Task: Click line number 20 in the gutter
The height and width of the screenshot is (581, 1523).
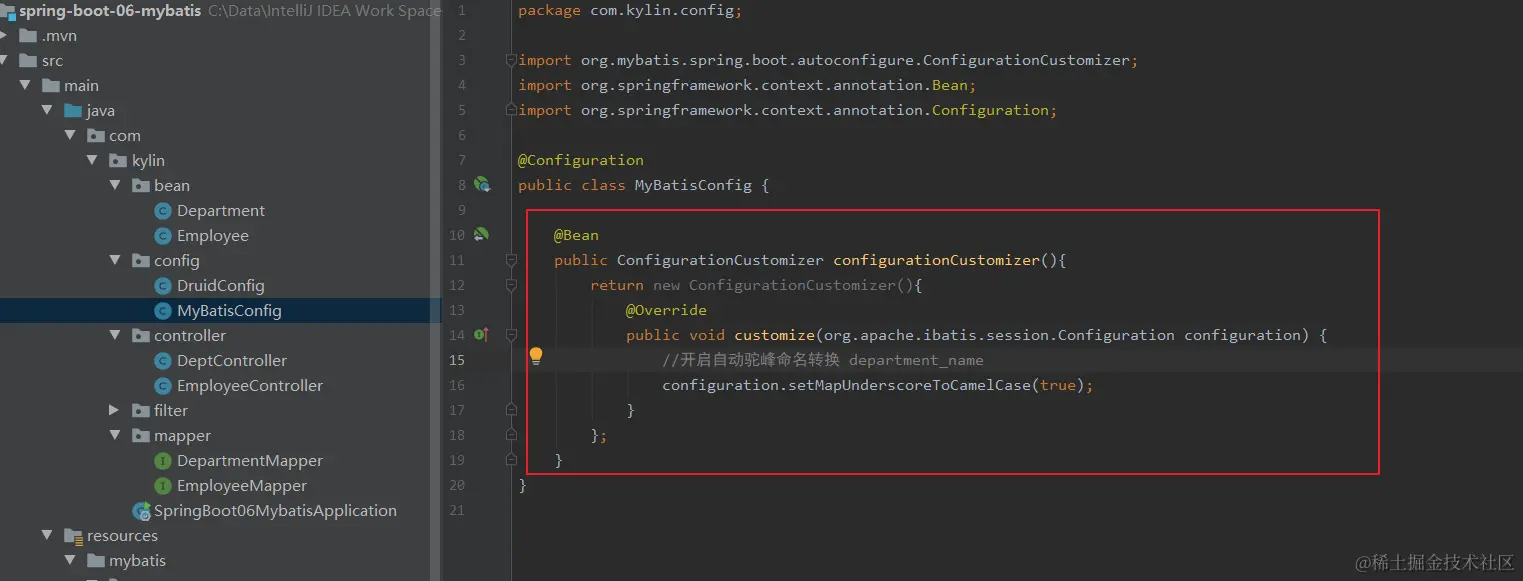Action: (x=457, y=485)
